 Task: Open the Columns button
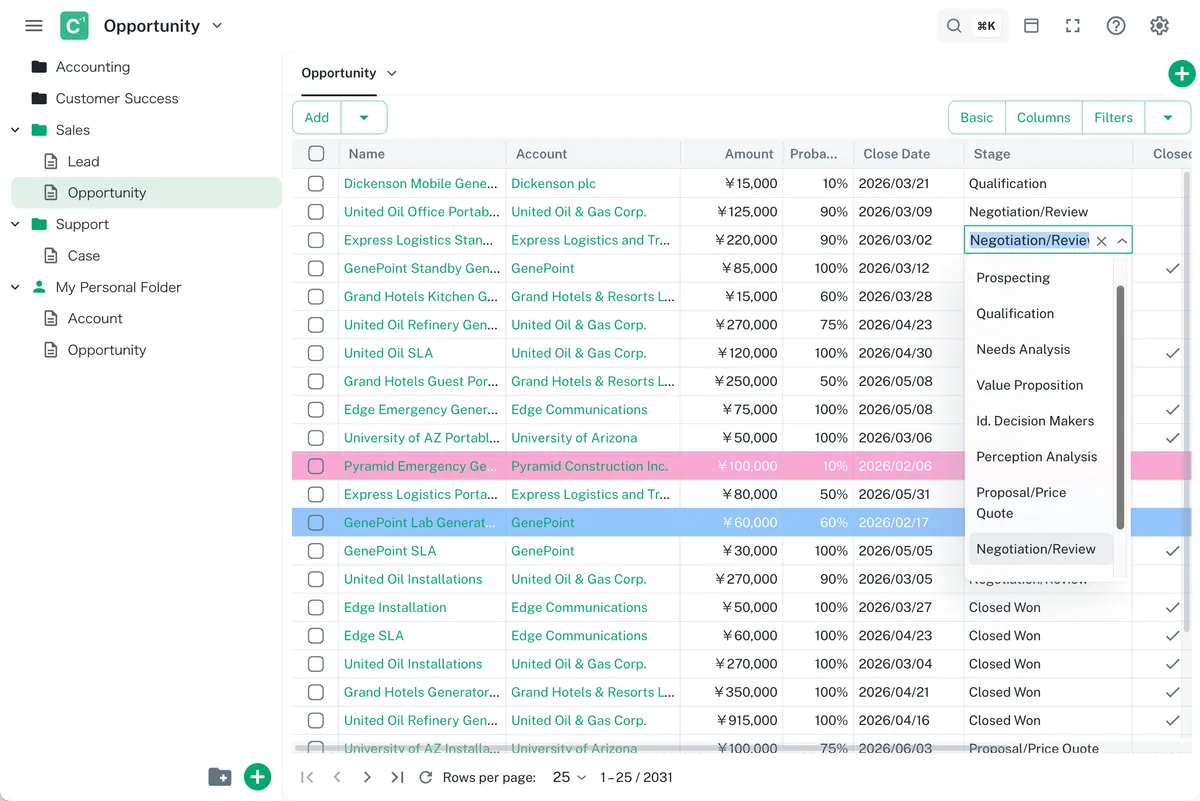[x=1043, y=117]
